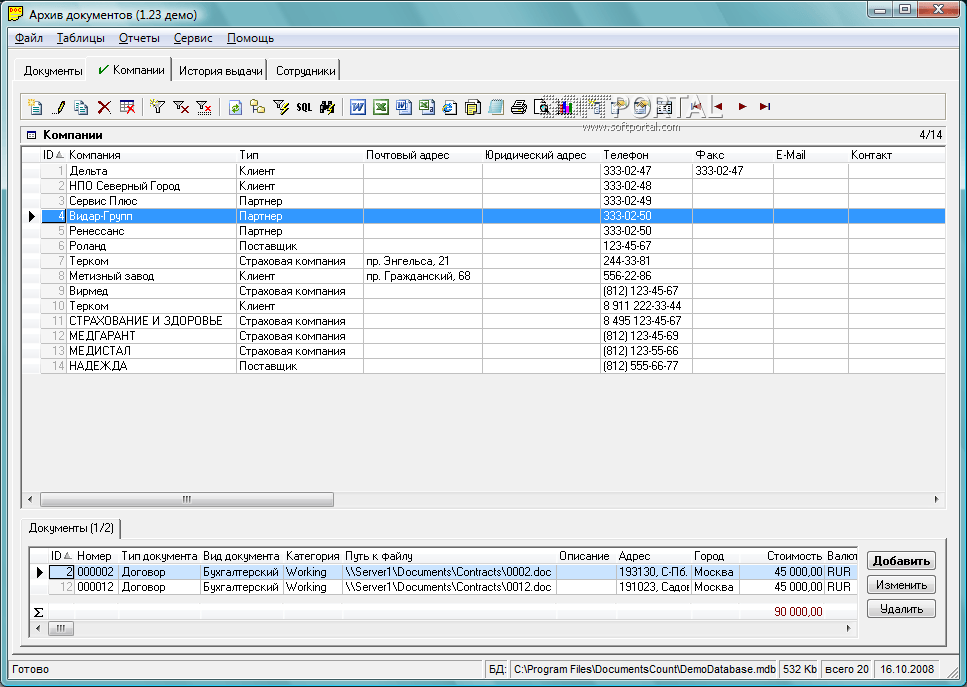Sort documents by ID column header

pos(61,556)
